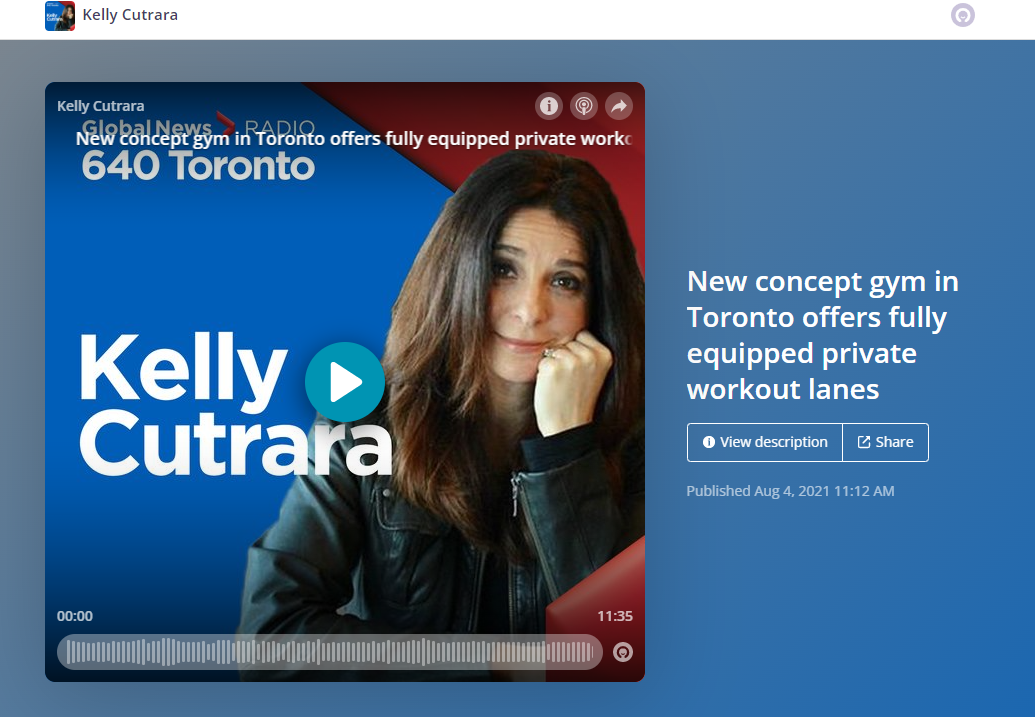Click the scrolling episode title in the player
This screenshot has height=717, width=1035.
click(354, 139)
